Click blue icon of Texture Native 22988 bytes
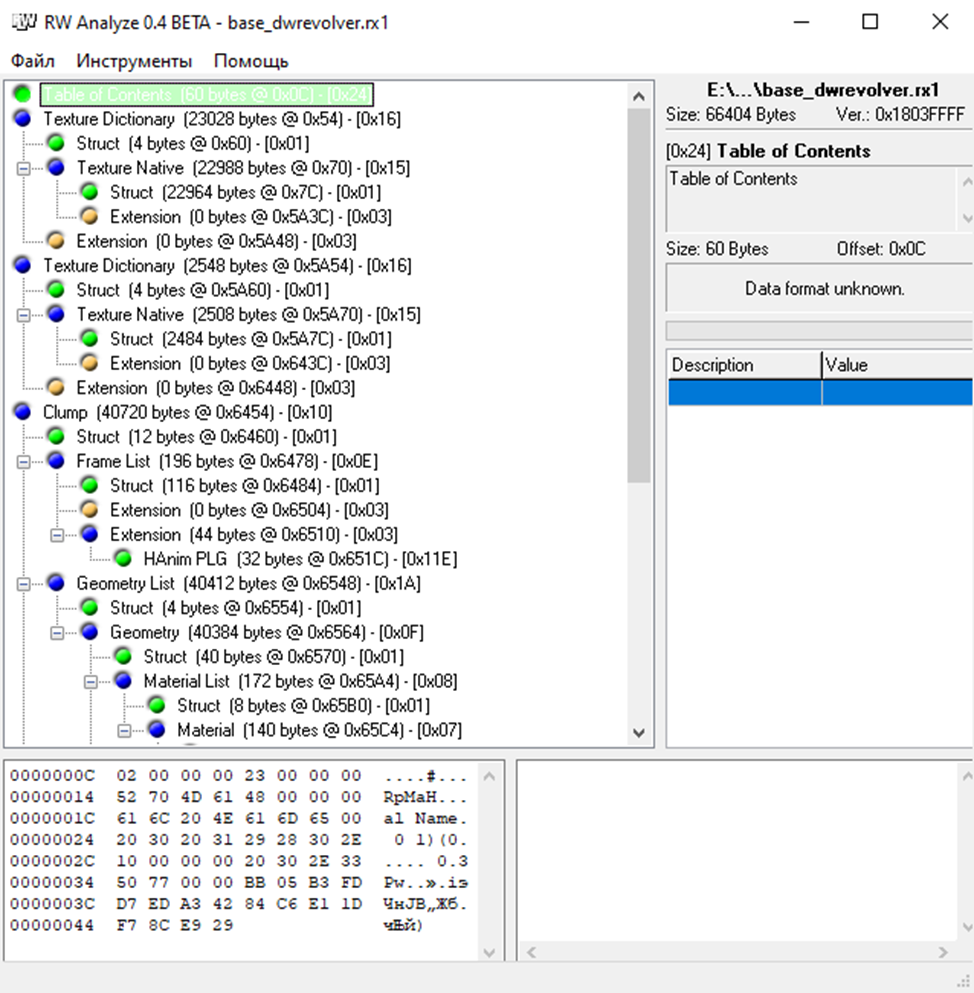The width and height of the screenshot is (974, 993). click(56, 168)
